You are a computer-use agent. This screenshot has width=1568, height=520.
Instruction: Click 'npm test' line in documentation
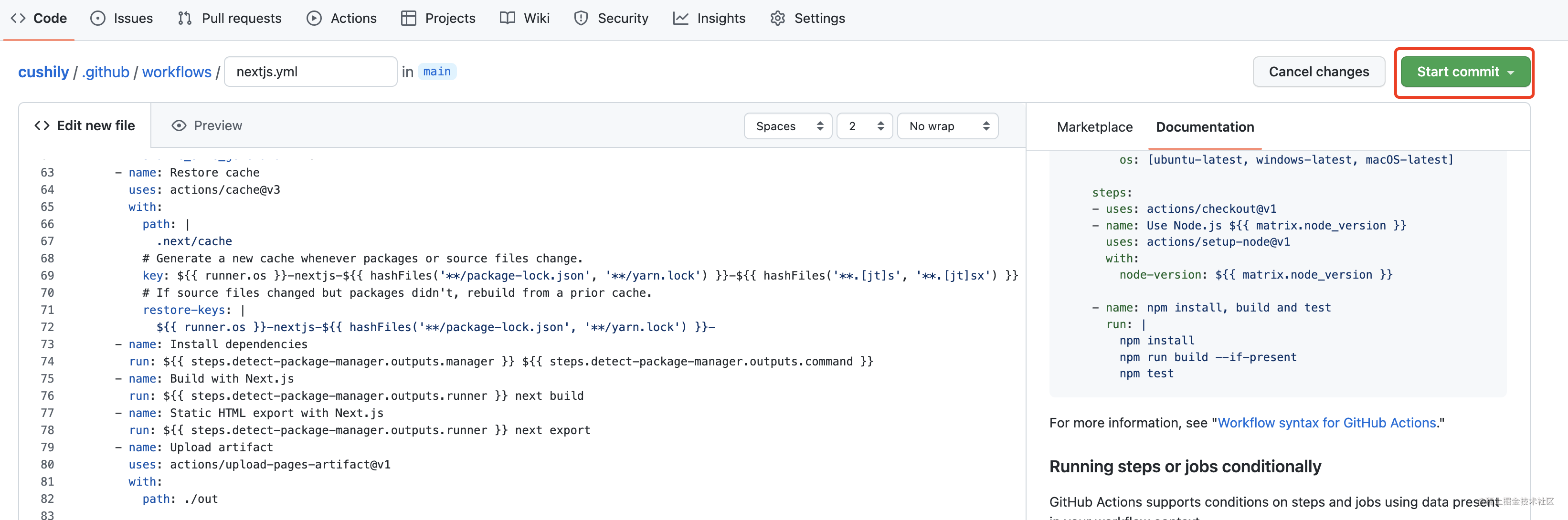[1146, 374]
